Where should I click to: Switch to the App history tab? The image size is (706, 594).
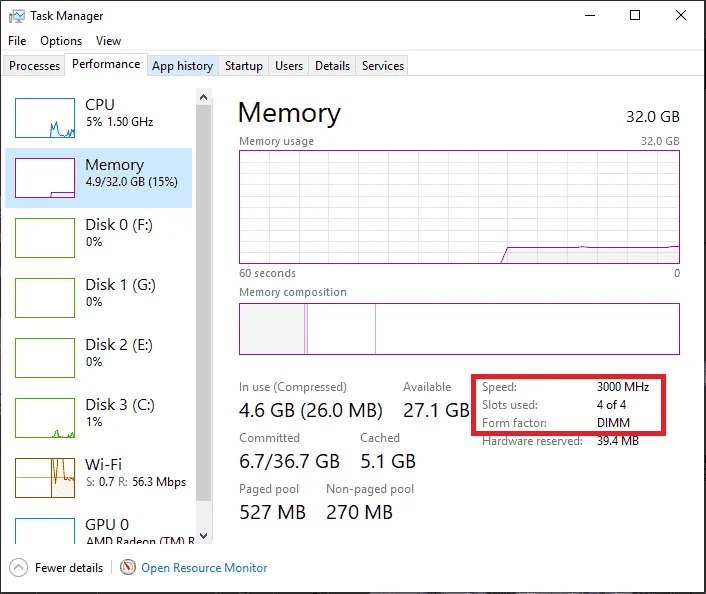pos(182,66)
